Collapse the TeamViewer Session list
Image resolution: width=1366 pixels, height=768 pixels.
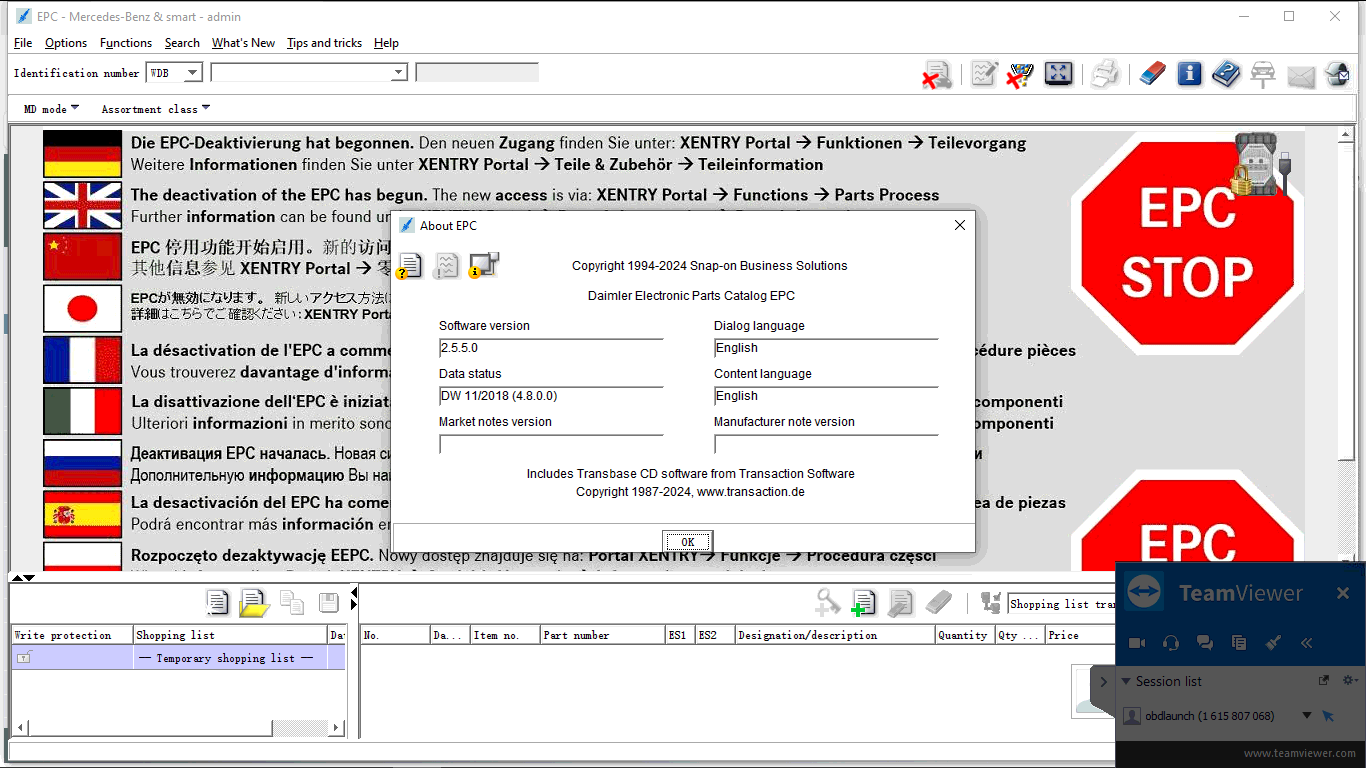(x=1126, y=681)
